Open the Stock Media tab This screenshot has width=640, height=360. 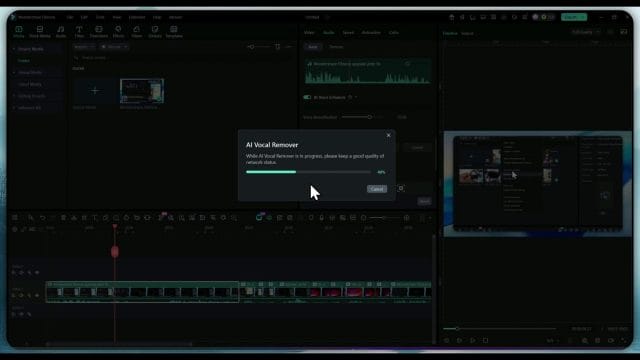click(40, 31)
